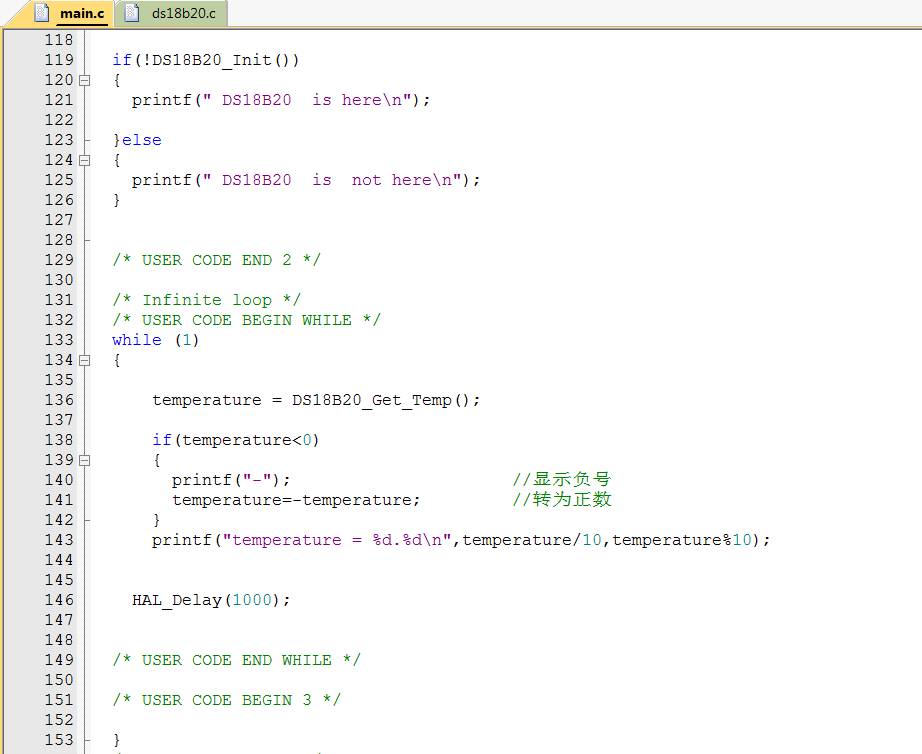Click the USER CODE END 2 comment
The image size is (922, 754).
point(217,260)
